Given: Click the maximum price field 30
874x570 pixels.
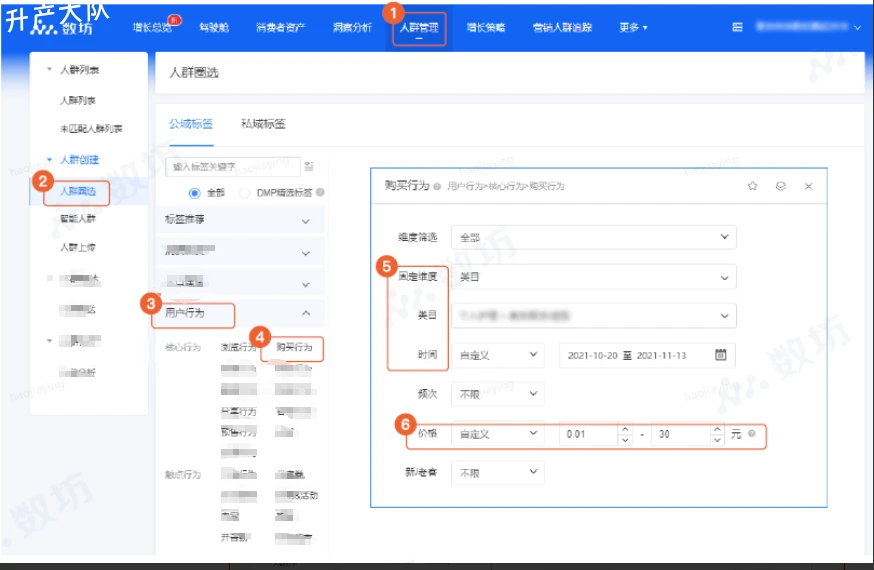Looking at the screenshot, I should [x=681, y=434].
